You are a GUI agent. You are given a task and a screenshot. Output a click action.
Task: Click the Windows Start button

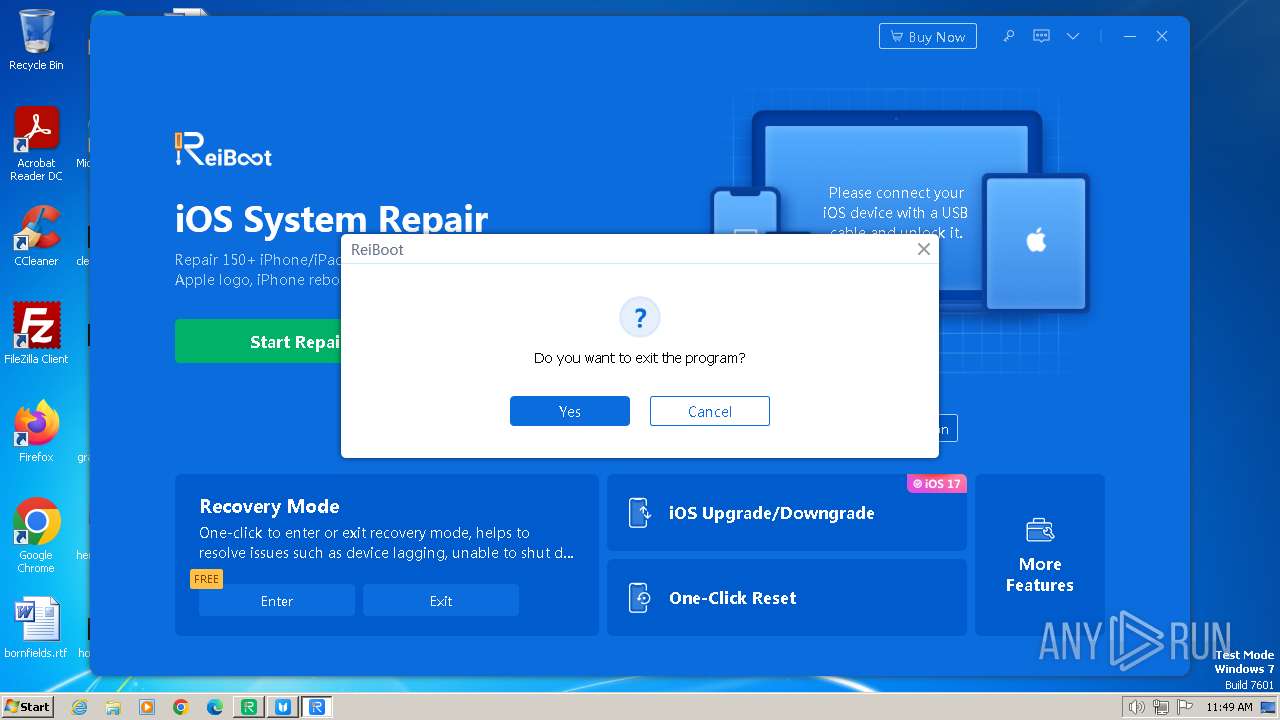point(27,706)
